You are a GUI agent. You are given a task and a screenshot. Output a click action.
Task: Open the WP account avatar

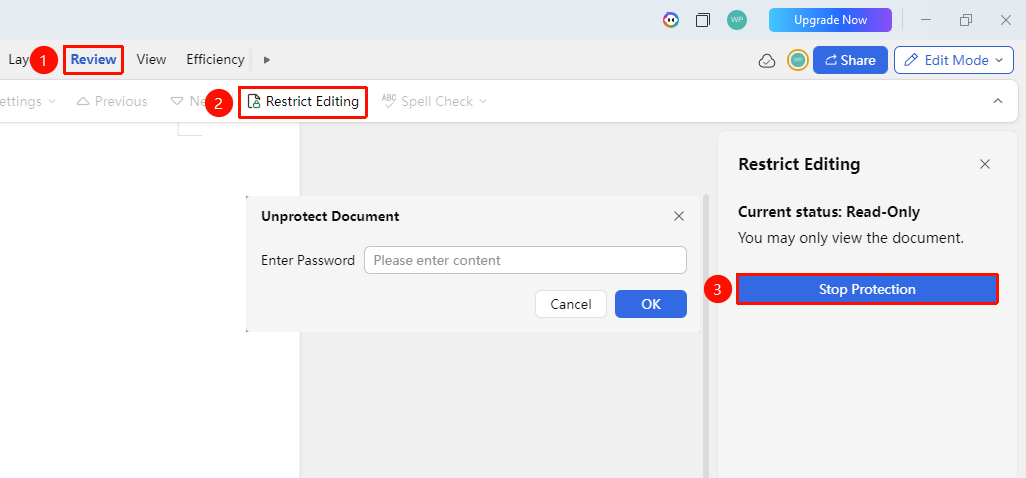(737, 20)
